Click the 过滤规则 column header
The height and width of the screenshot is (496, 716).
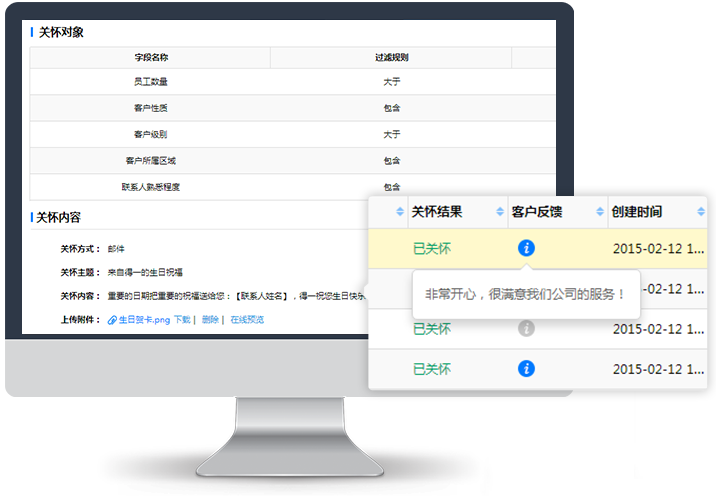click(x=391, y=58)
